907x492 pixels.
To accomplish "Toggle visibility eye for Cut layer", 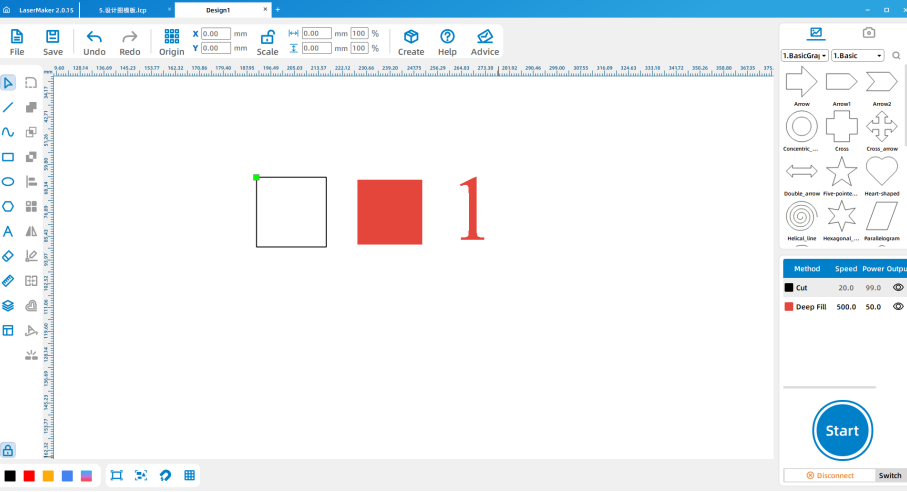I will click(x=897, y=287).
